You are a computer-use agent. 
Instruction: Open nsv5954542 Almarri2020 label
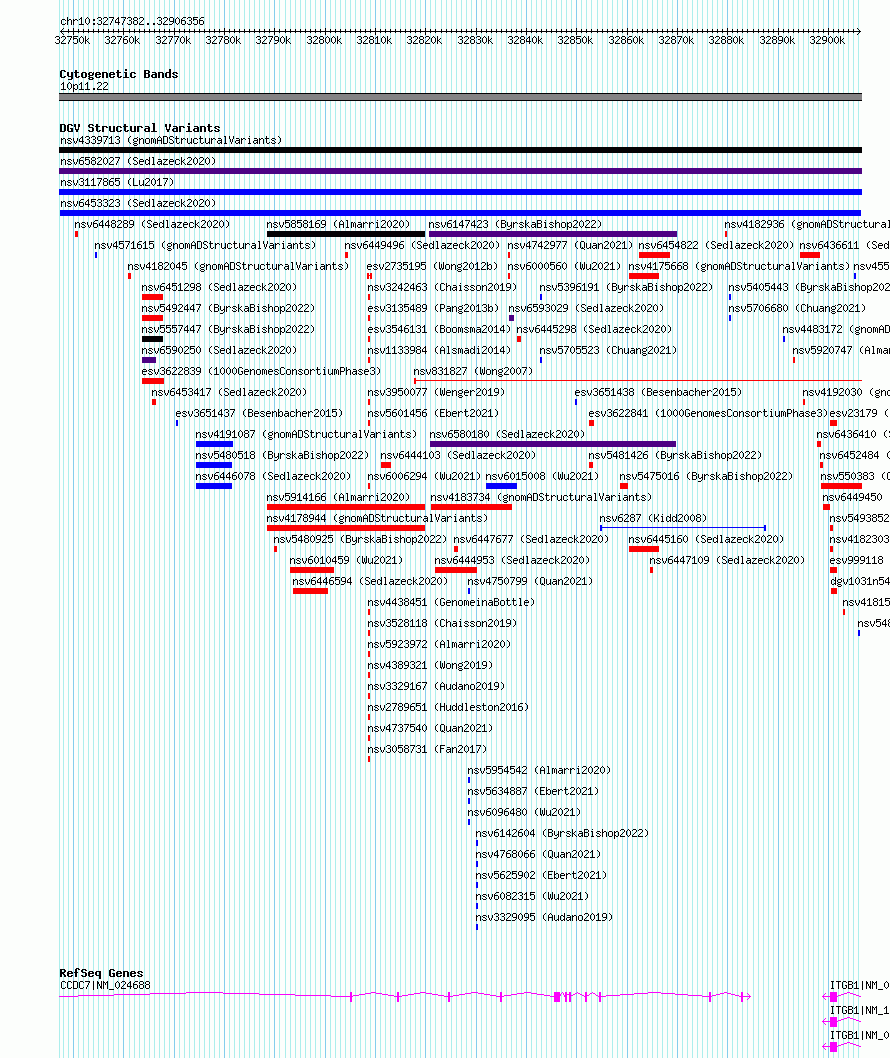[539, 770]
